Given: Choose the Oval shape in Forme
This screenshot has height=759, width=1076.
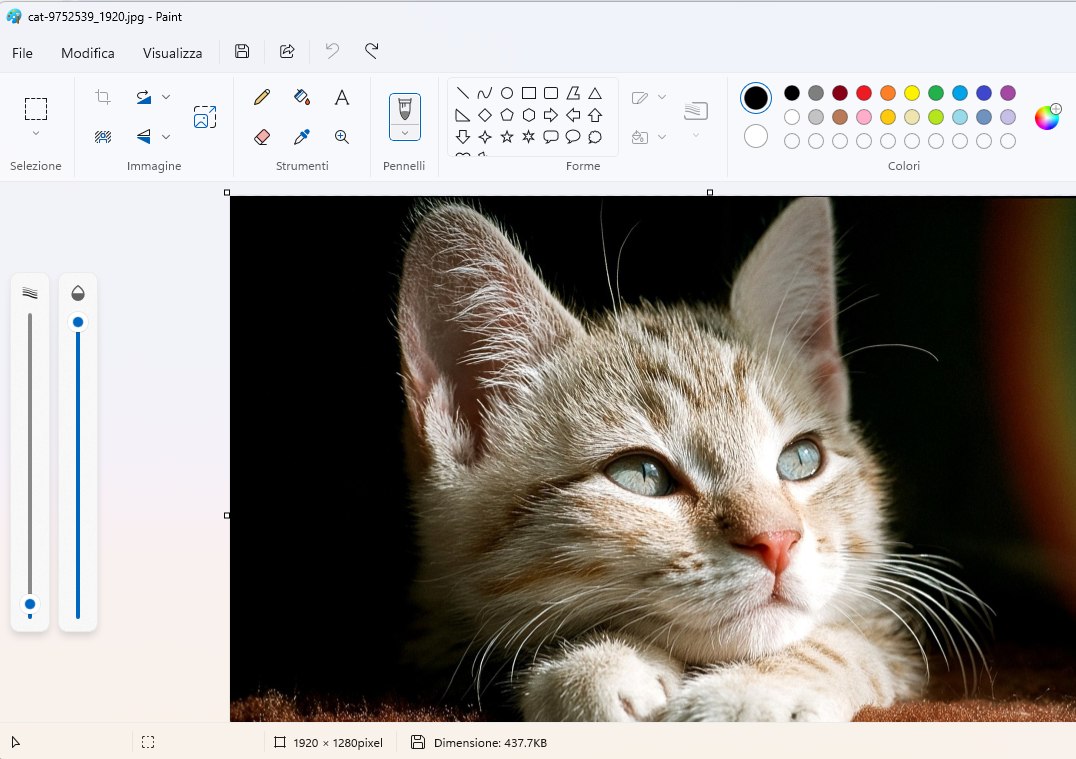Looking at the screenshot, I should [507, 91].
